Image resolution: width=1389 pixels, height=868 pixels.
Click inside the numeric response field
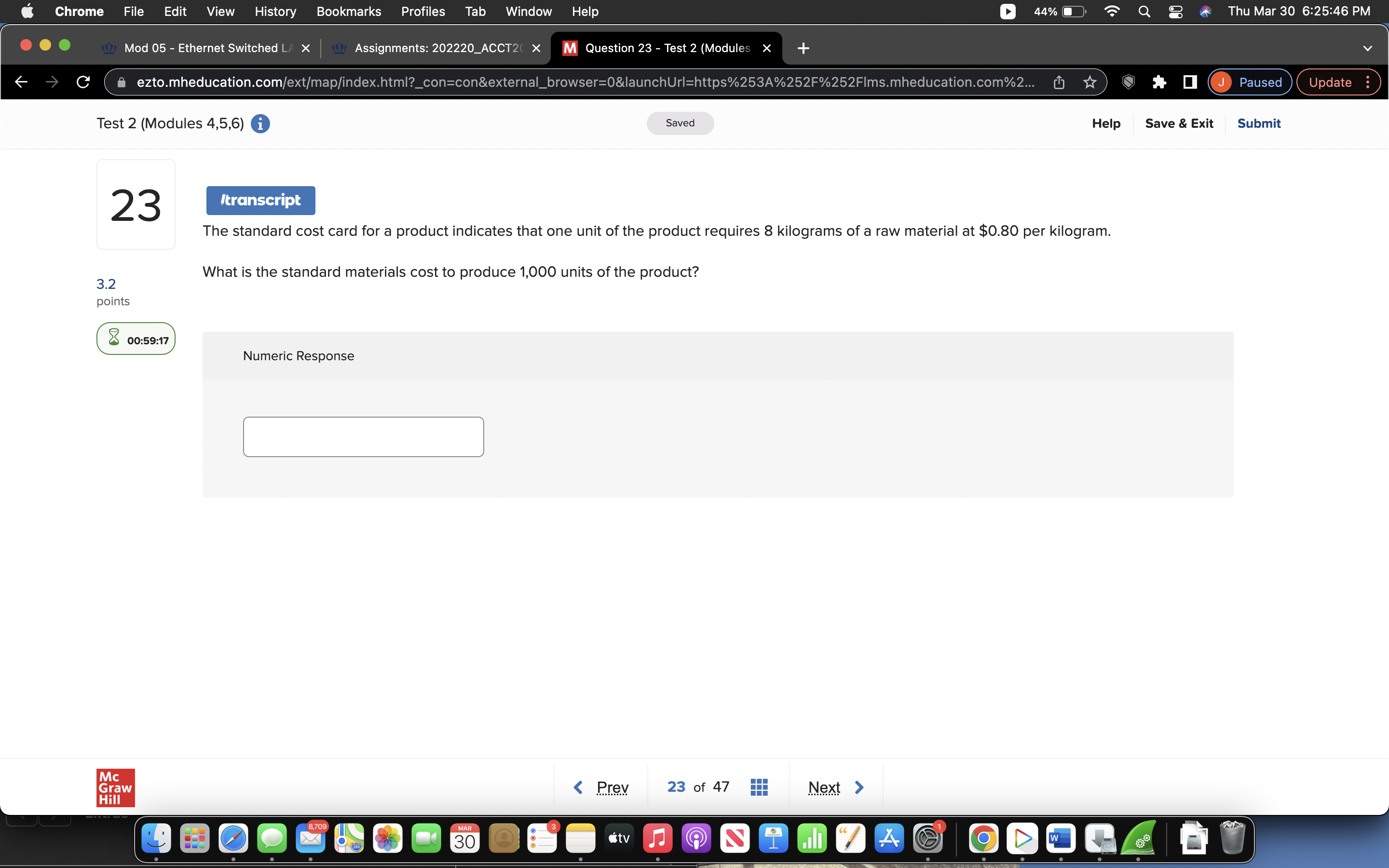pos(363,436)
